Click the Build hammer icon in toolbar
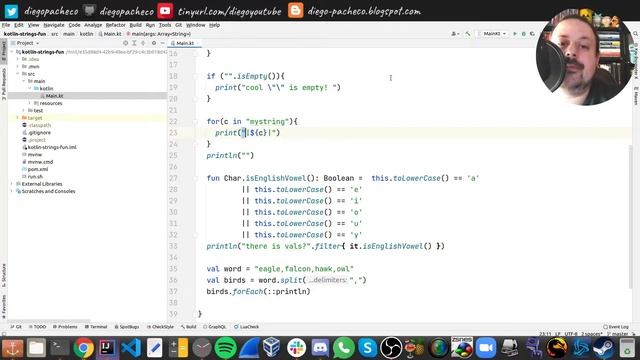Image resolution: width=640 pixels, height=360 pixels. click(x=468, y=34)
